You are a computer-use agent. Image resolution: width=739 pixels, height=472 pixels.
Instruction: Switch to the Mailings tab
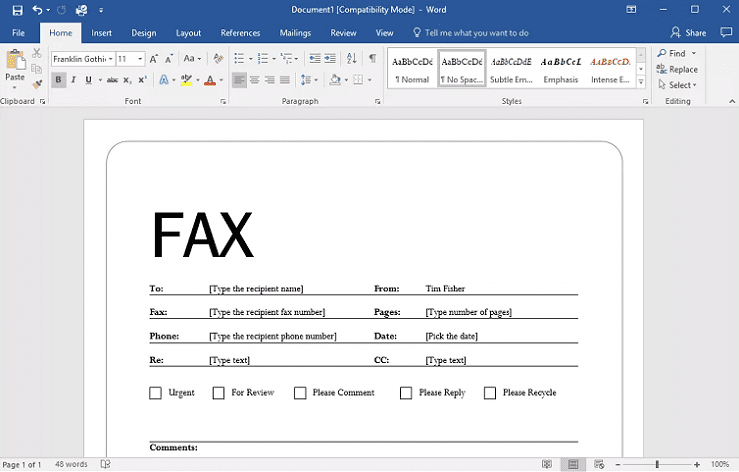pos(295,33)
